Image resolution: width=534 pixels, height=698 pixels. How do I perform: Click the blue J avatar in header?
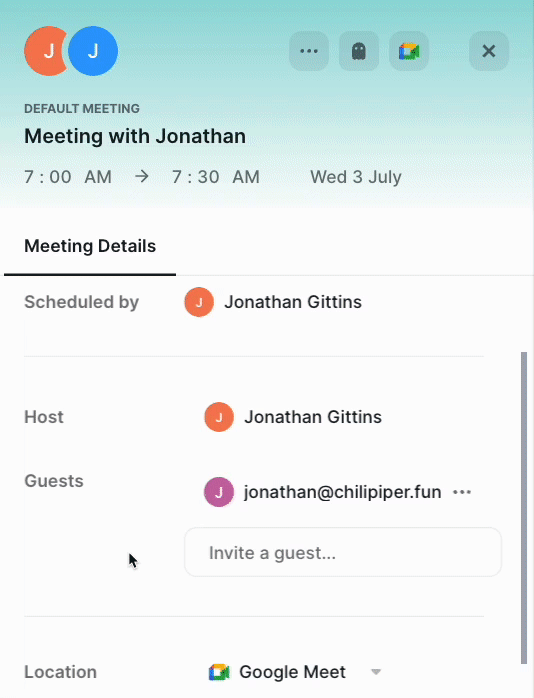[x=93, y=51]
